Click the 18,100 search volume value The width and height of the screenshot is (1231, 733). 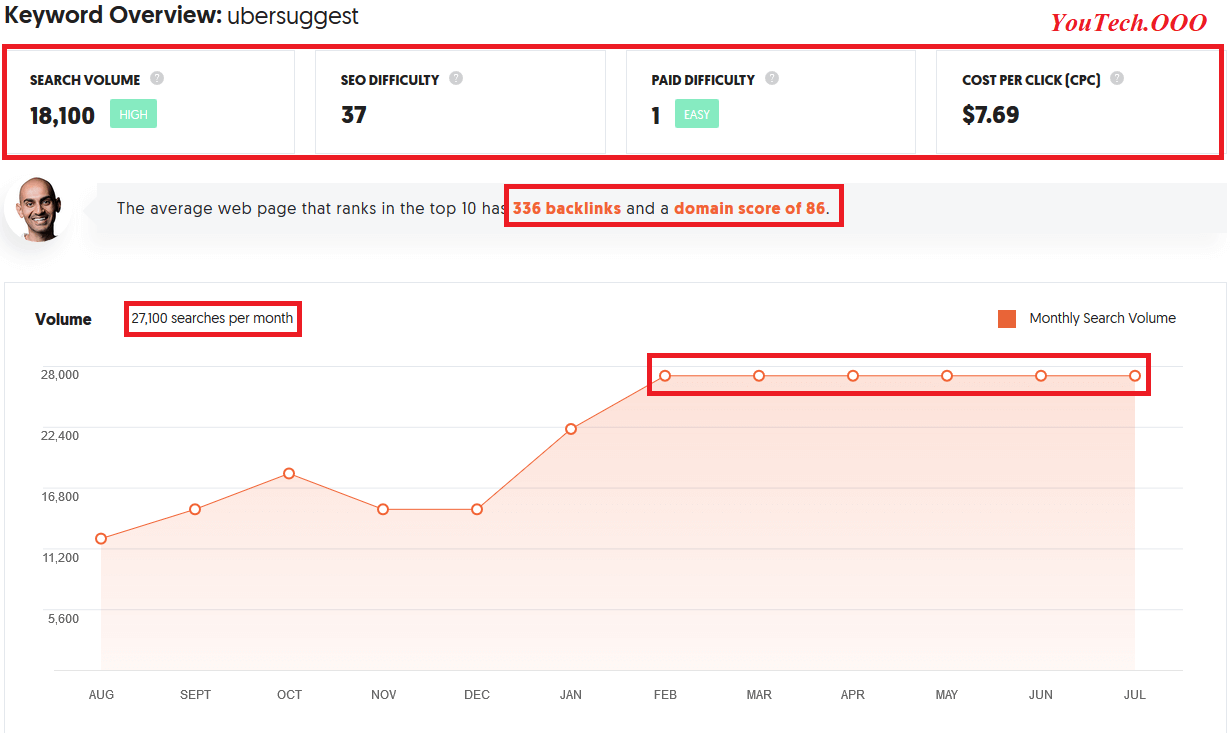[x=62, y=115]
